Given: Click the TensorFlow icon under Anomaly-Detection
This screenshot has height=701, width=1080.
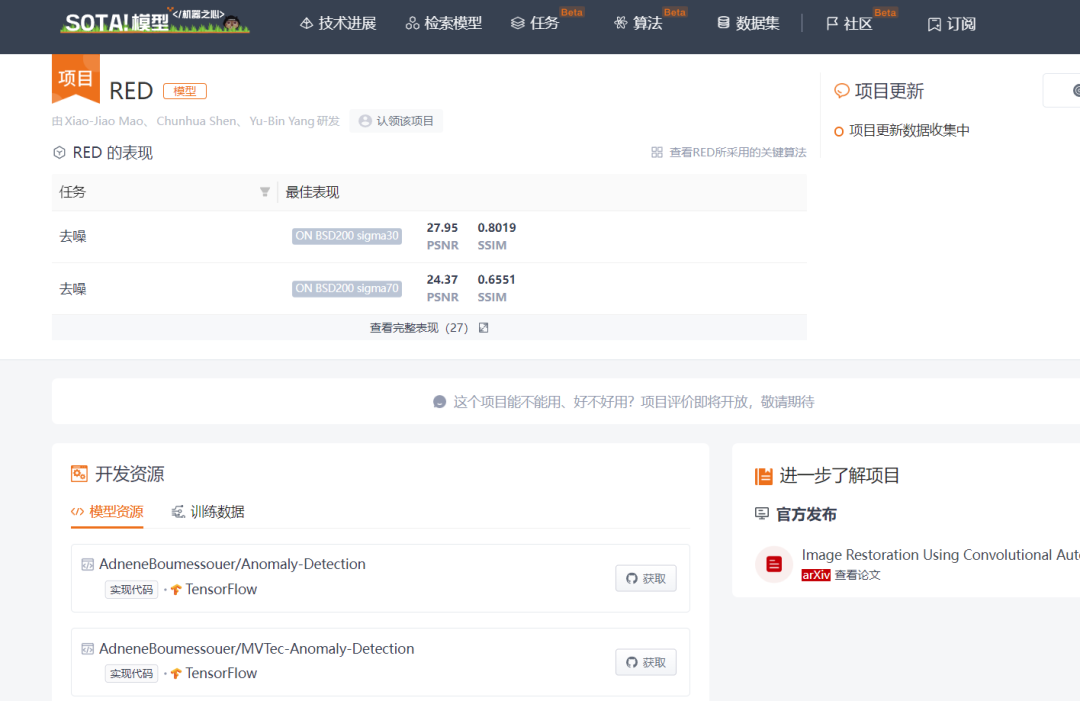Looking at the screenshot, I should [176, 589].
